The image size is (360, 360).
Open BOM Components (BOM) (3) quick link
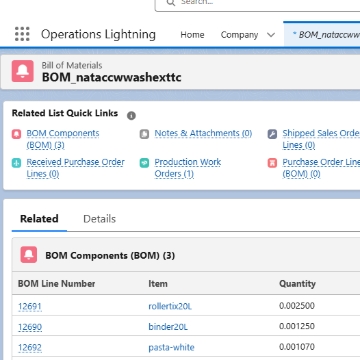click(63, 139)
